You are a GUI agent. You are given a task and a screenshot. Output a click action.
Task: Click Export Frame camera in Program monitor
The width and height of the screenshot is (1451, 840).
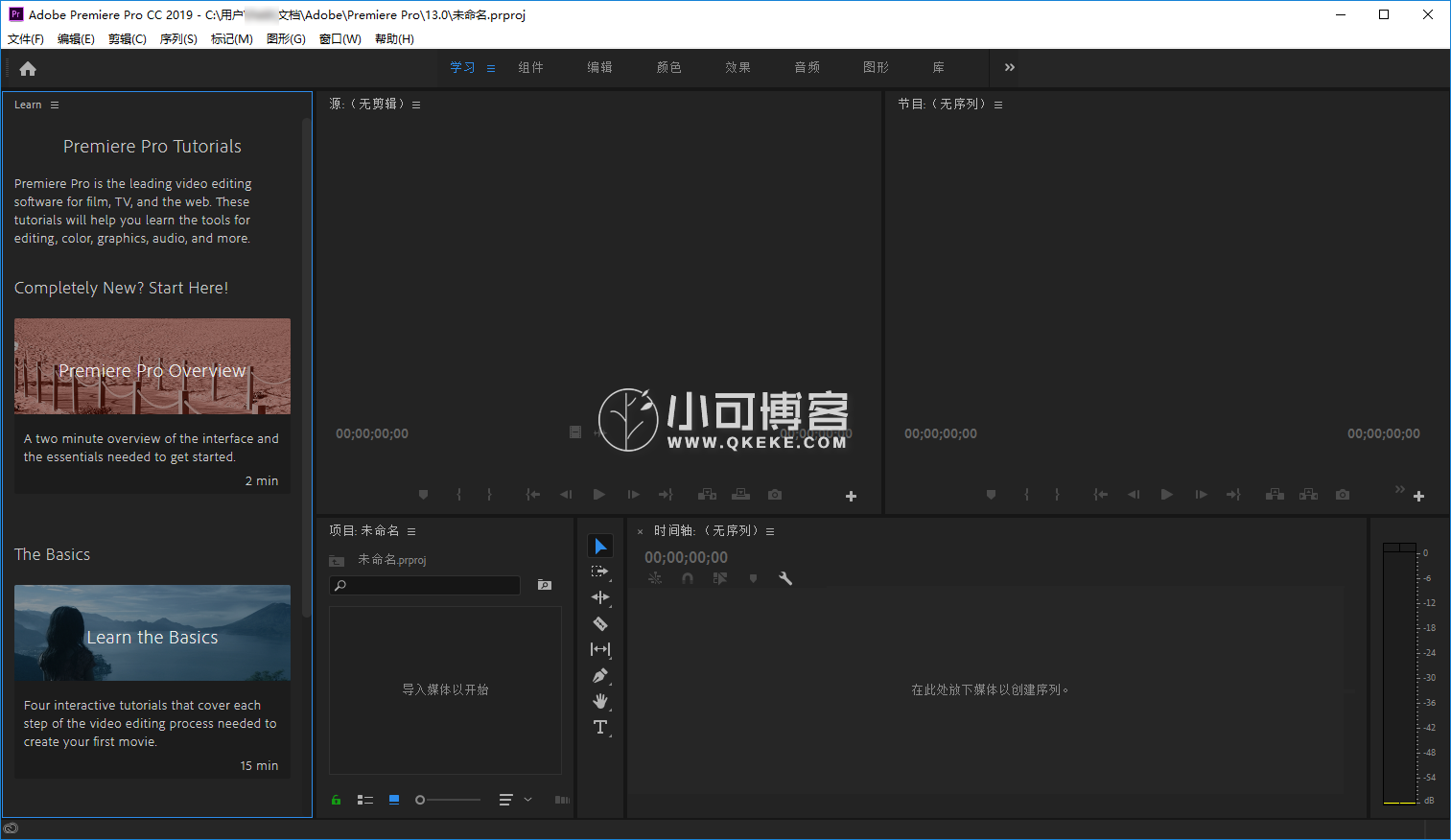(x=1343, y=495)
